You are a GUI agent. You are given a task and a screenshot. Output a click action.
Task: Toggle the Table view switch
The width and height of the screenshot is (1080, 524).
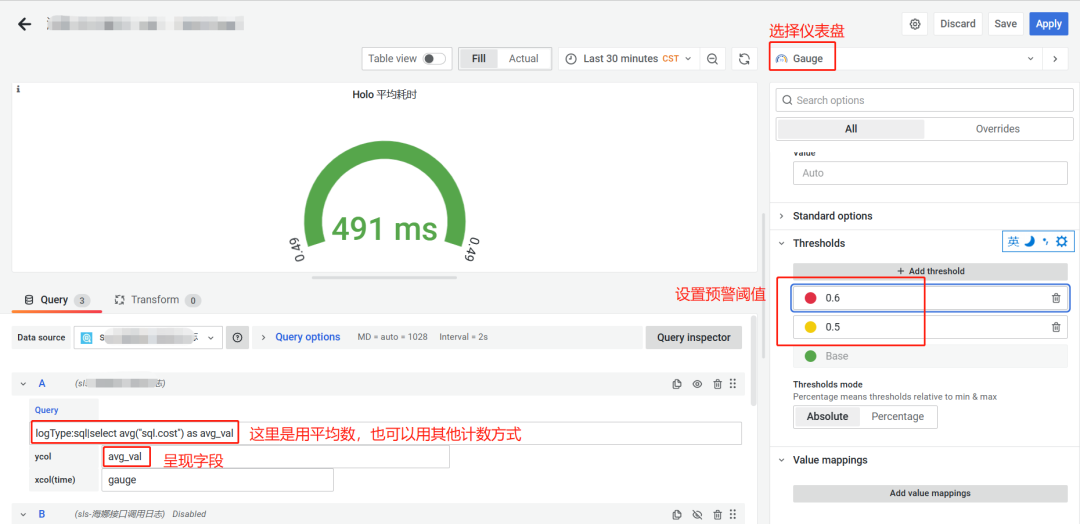point(434,59)
